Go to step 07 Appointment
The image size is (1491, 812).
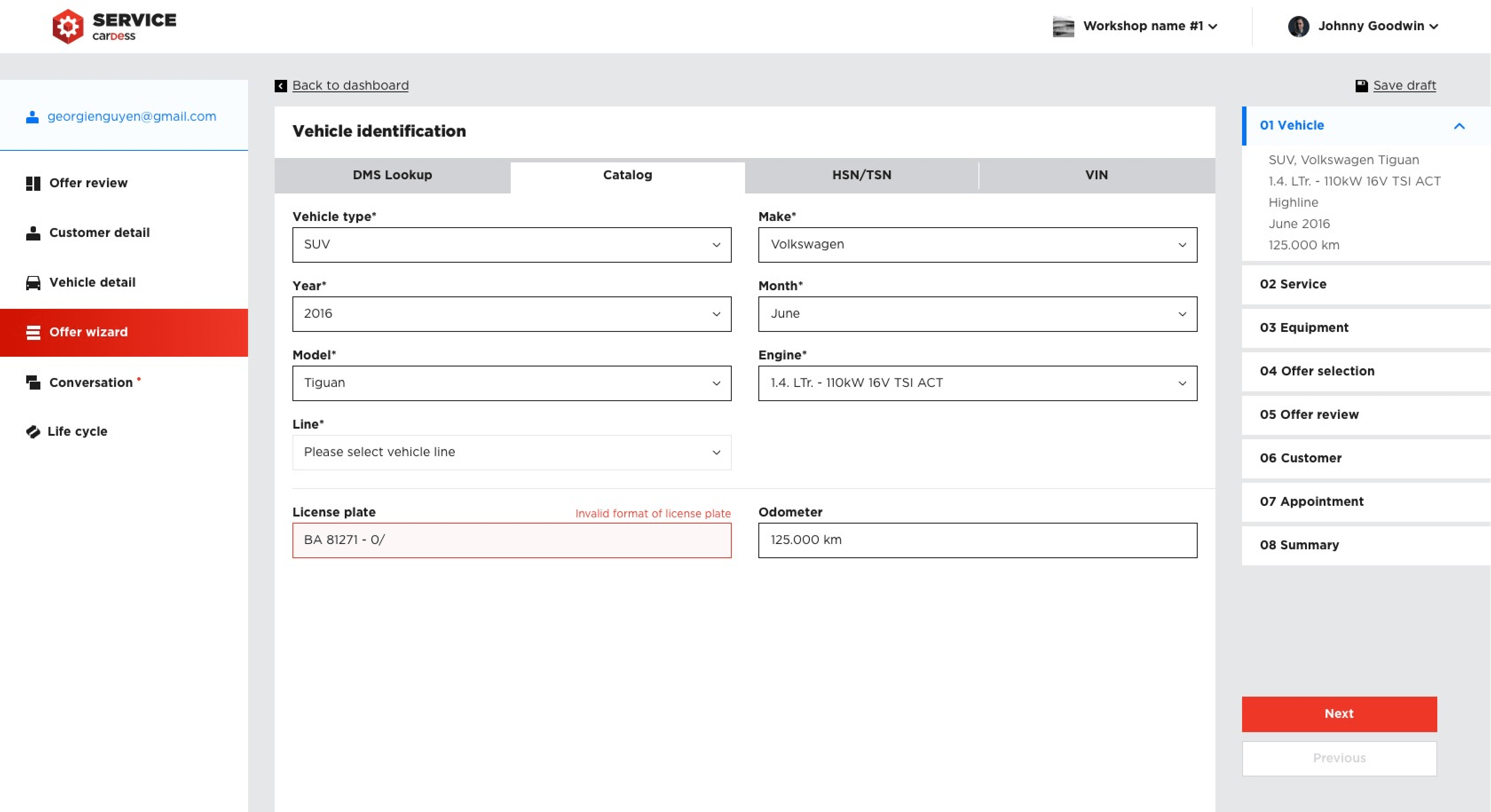[x=1366, y=502]
